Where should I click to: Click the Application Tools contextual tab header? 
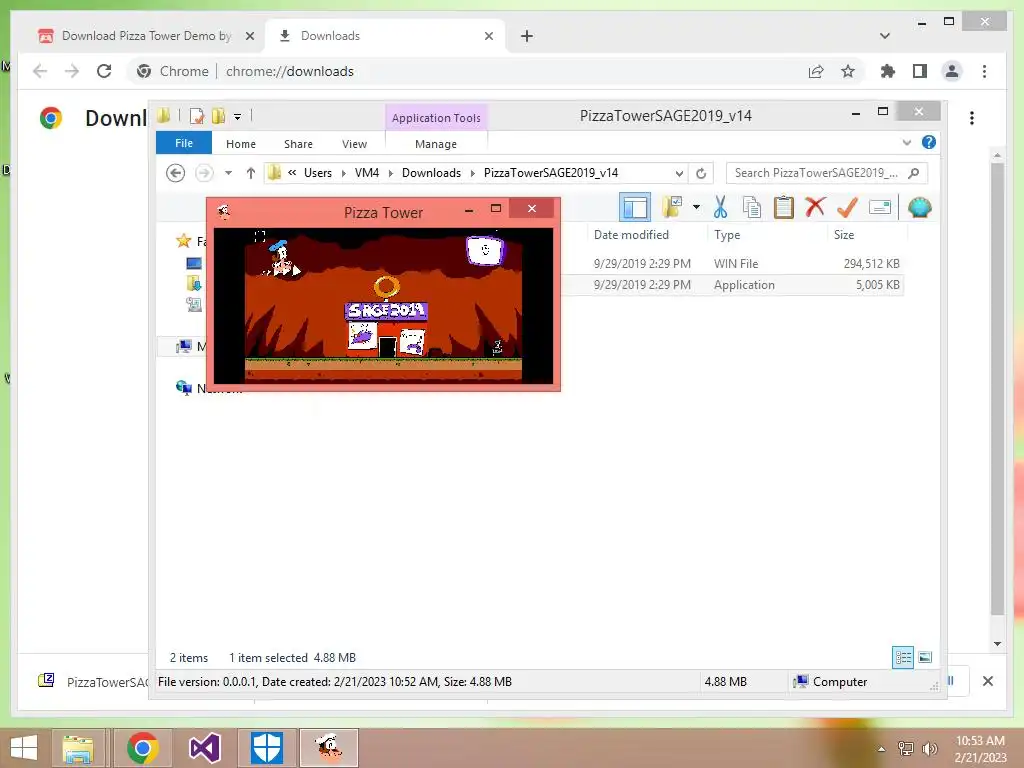click(436, 118)
